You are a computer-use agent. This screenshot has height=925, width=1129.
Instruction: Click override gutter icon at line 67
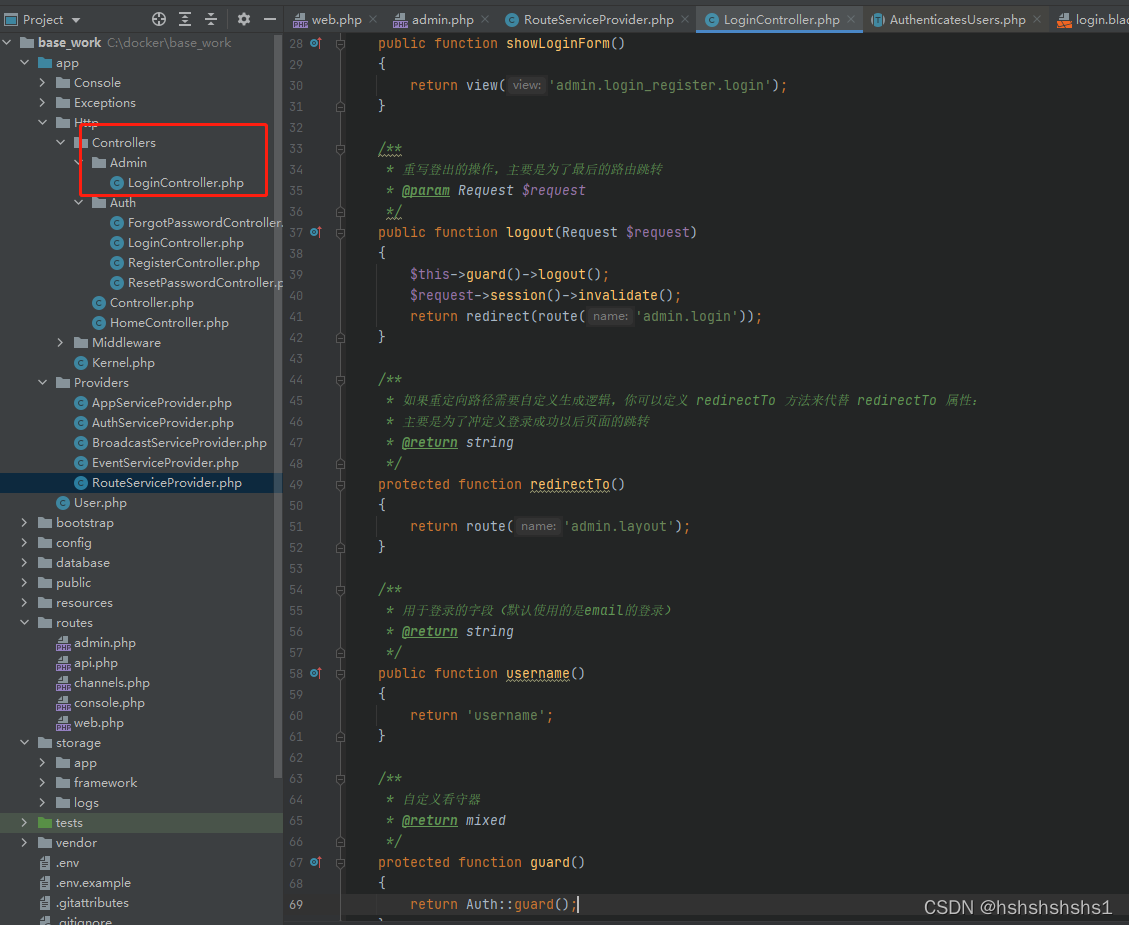[316, 862]
